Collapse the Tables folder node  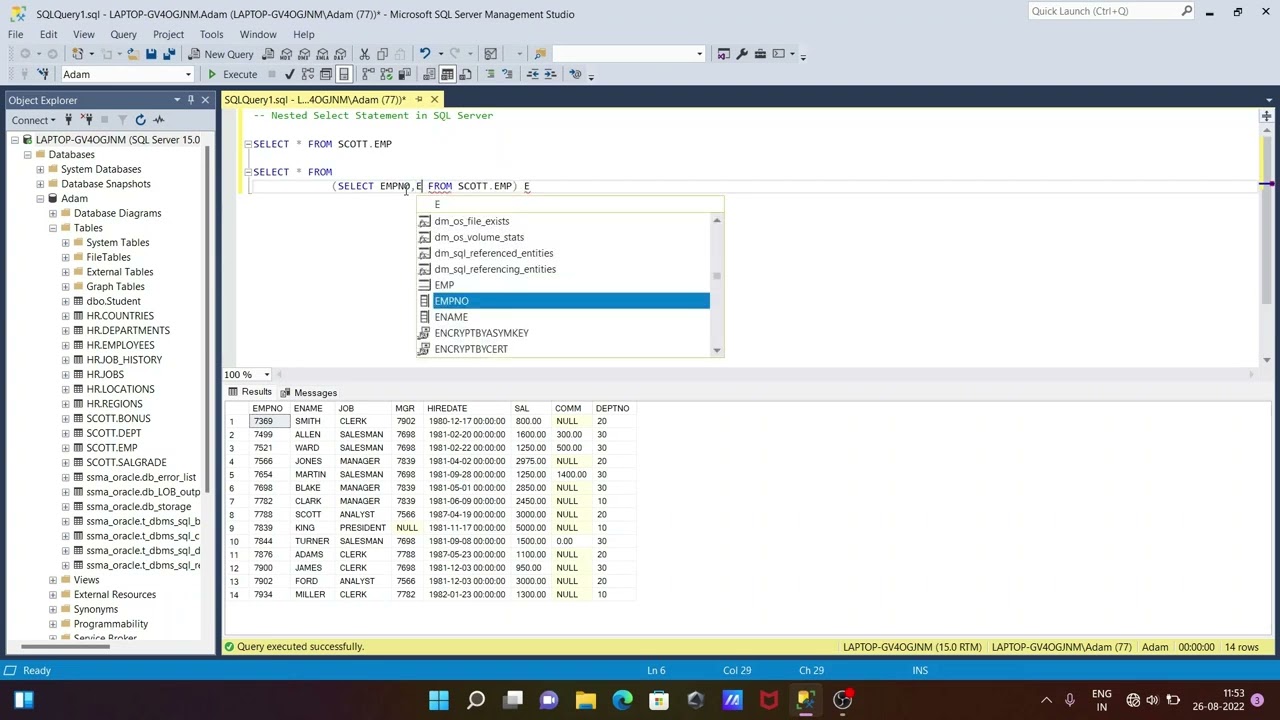(x=53, y=228)
